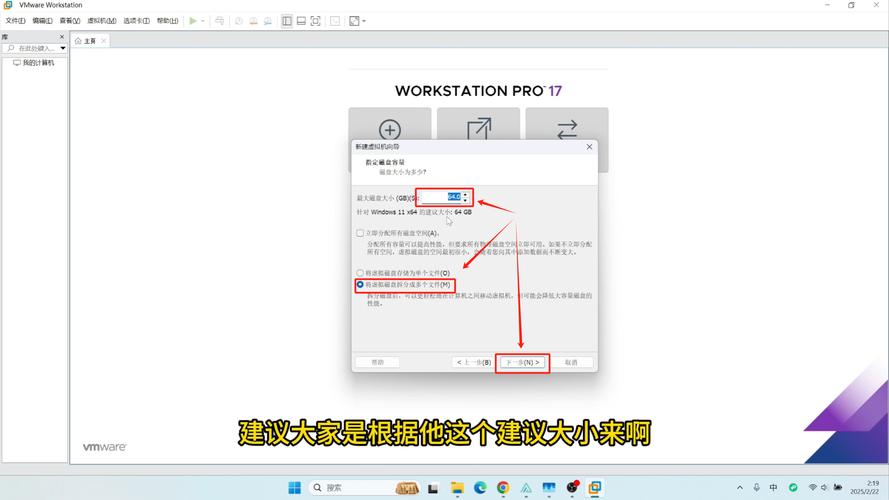Click the take snapshot clock icon
889x500 pixels.
239,21
